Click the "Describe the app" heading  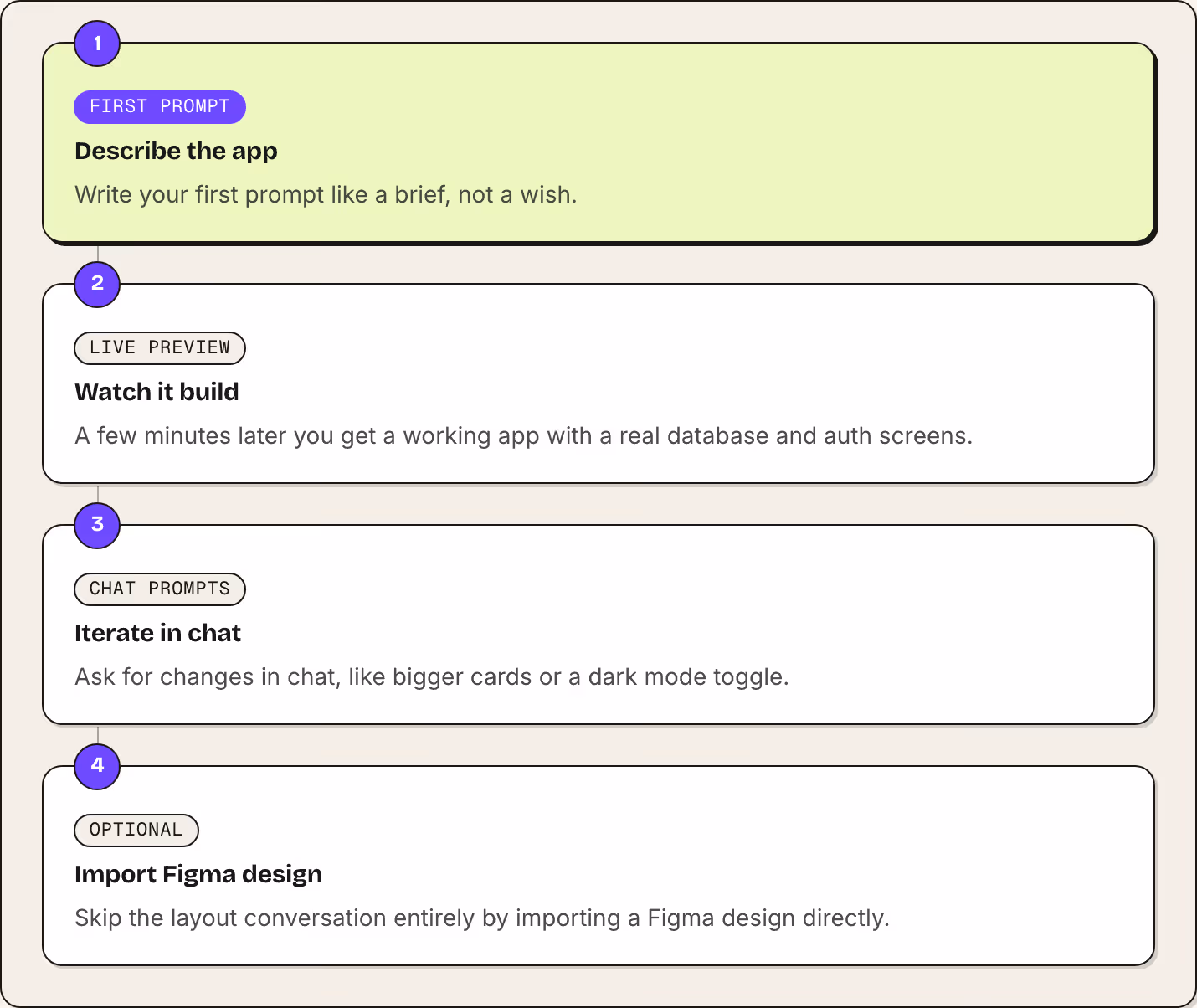(x=176, y=151)
